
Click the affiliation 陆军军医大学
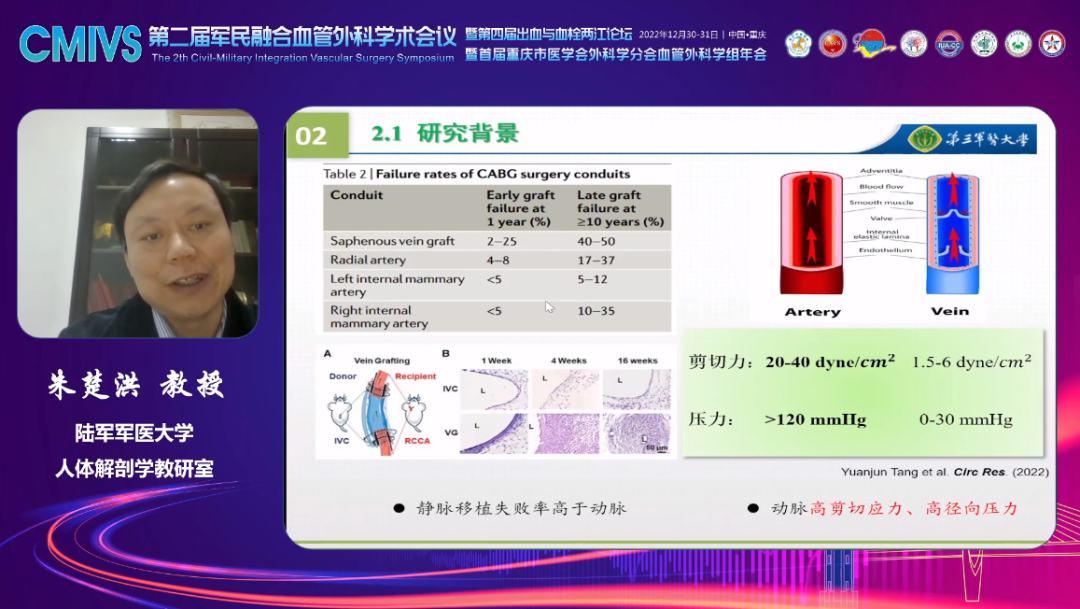134,433
